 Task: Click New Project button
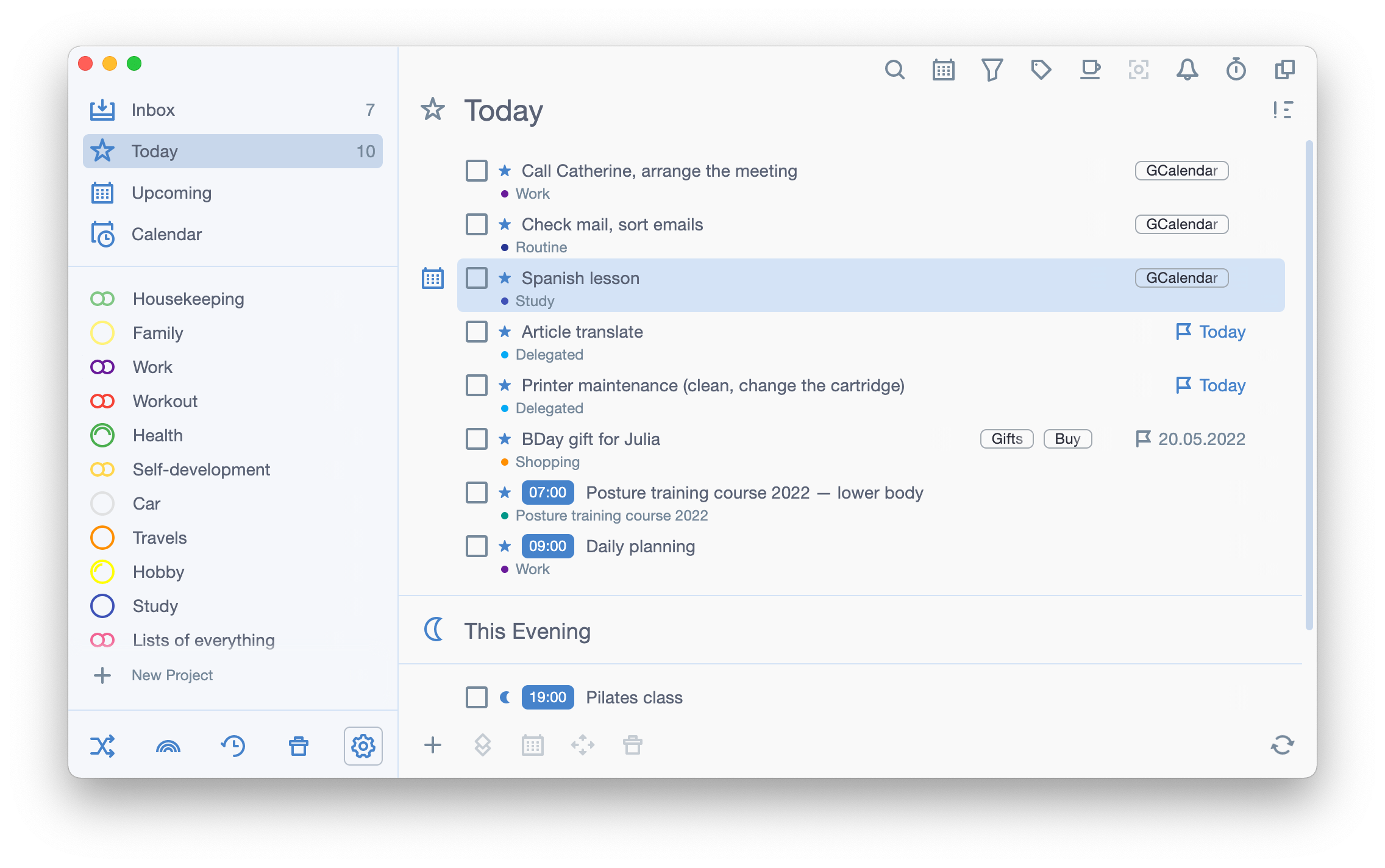point(152,675)
